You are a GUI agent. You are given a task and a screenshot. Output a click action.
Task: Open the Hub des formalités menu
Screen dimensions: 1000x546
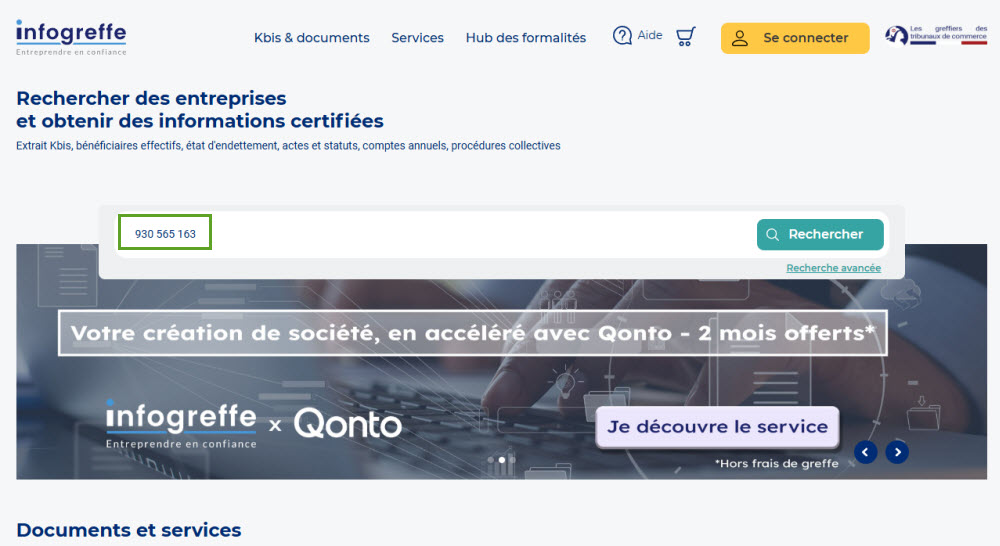(526, 38)
